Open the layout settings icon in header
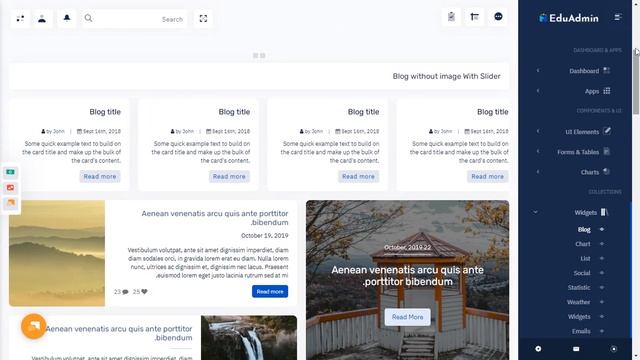The image size is (640, 360). tap(474, 17)
